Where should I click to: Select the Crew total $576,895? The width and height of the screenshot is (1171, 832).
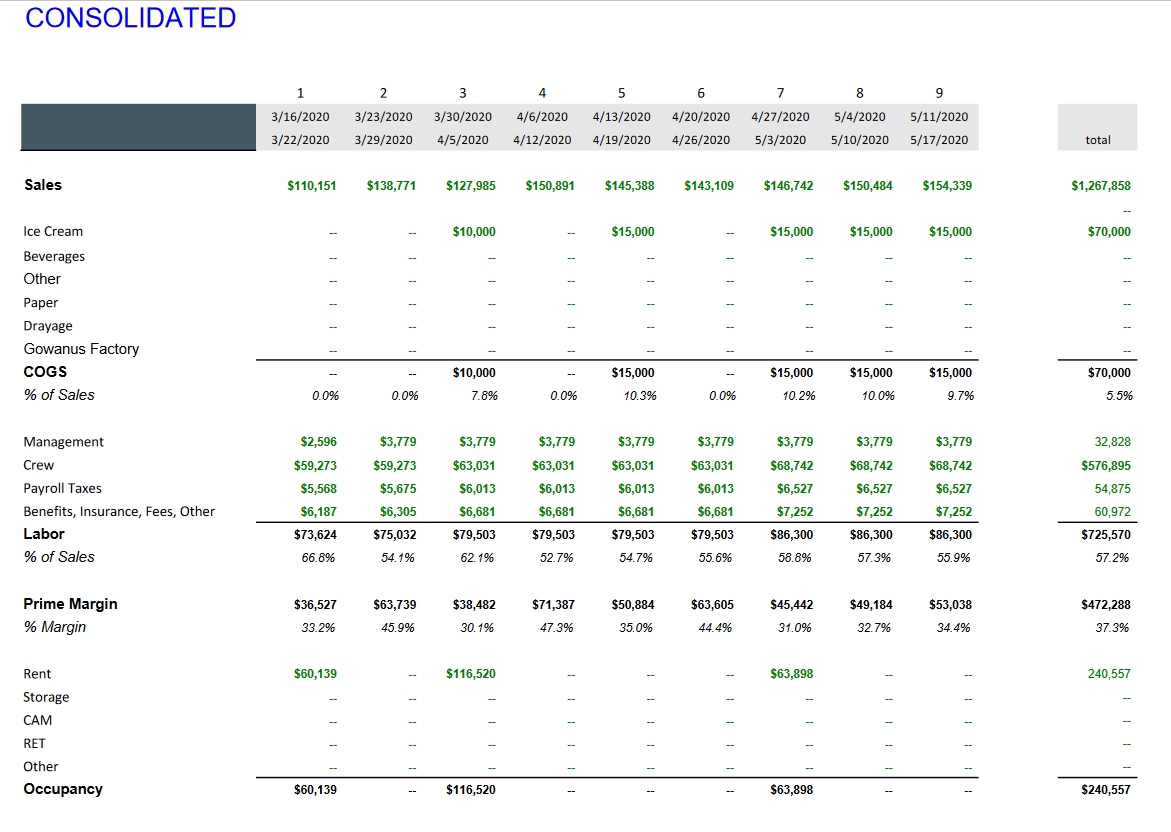pos(1106,466)
